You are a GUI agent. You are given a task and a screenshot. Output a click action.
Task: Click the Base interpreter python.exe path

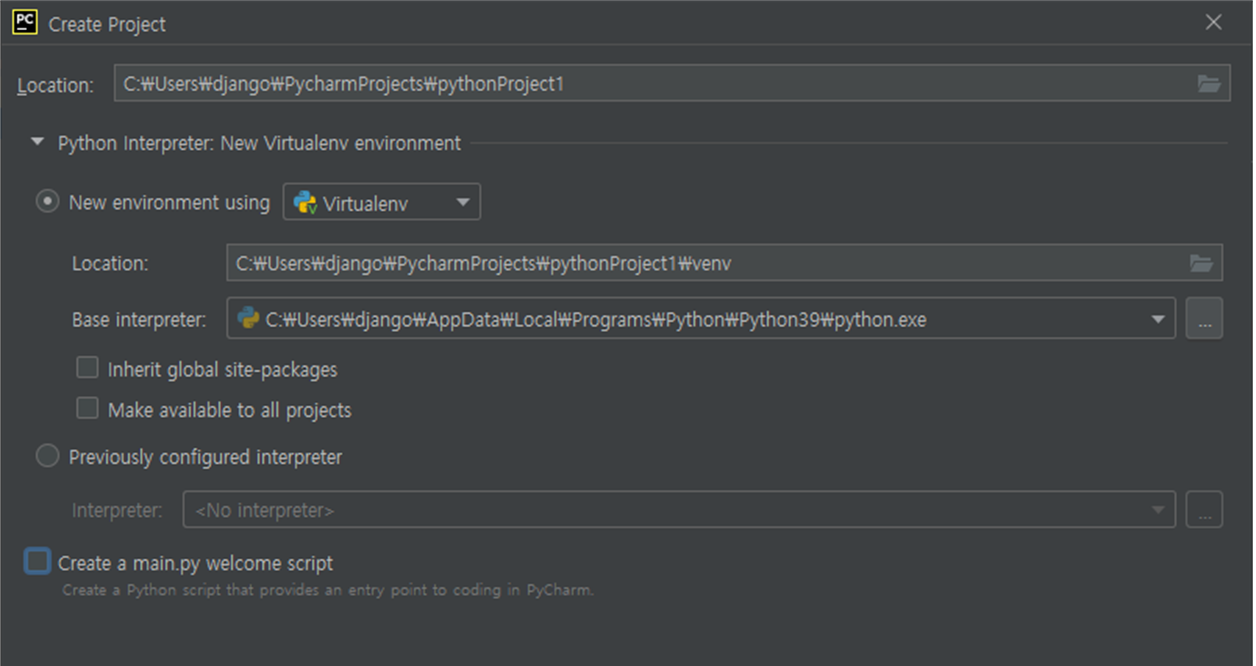[x=596, y=320]
